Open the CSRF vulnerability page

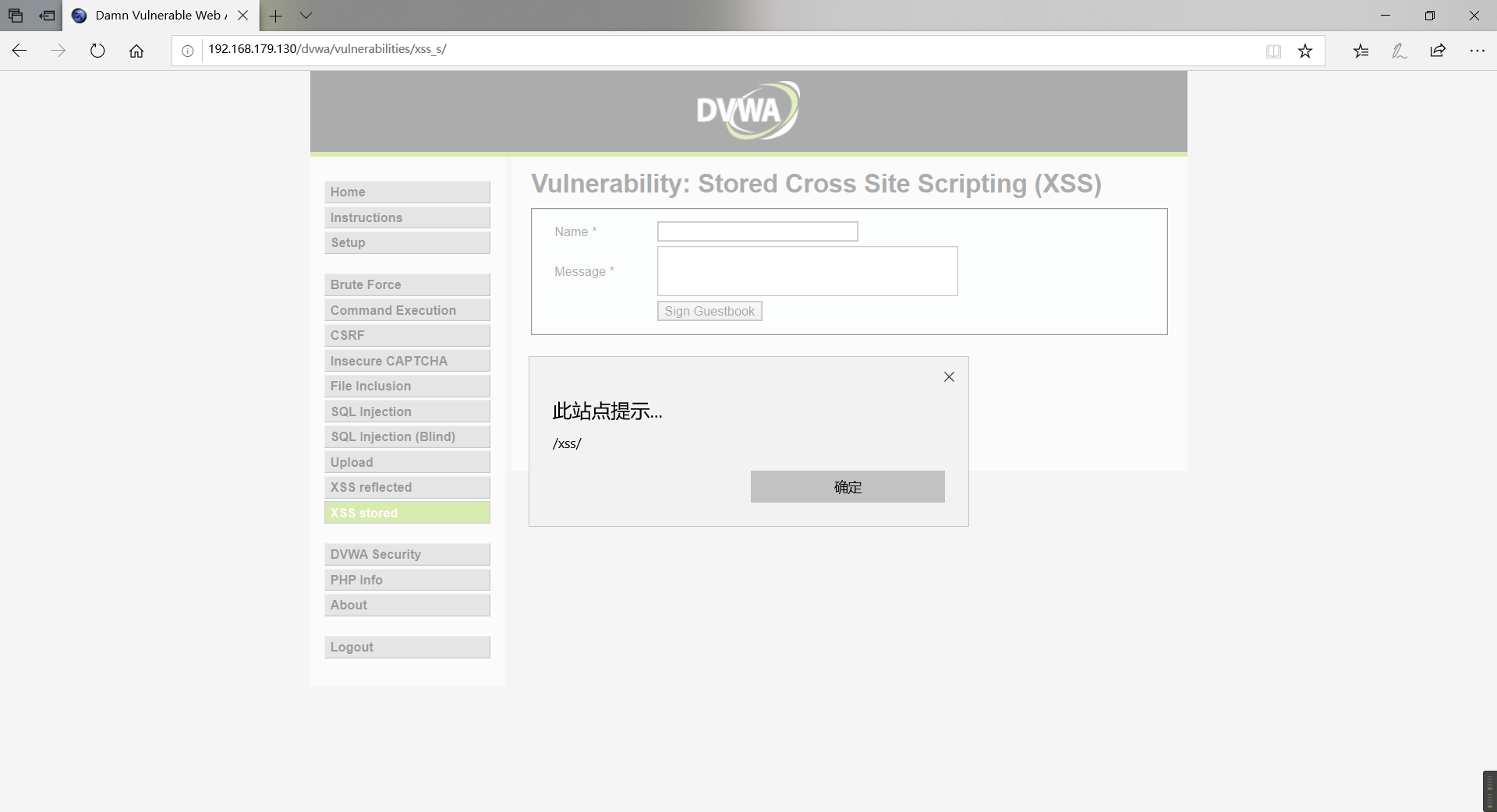[407, 335]
